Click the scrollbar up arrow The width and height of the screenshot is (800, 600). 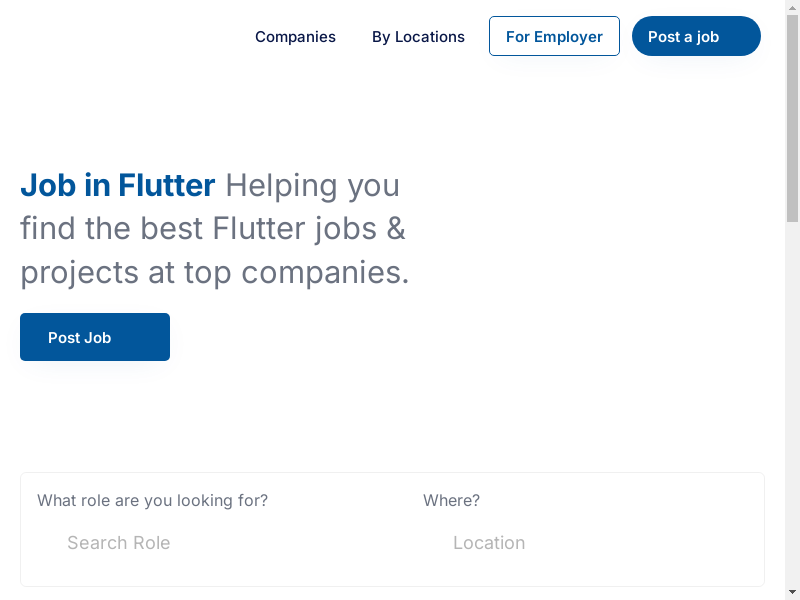(792, 7)
